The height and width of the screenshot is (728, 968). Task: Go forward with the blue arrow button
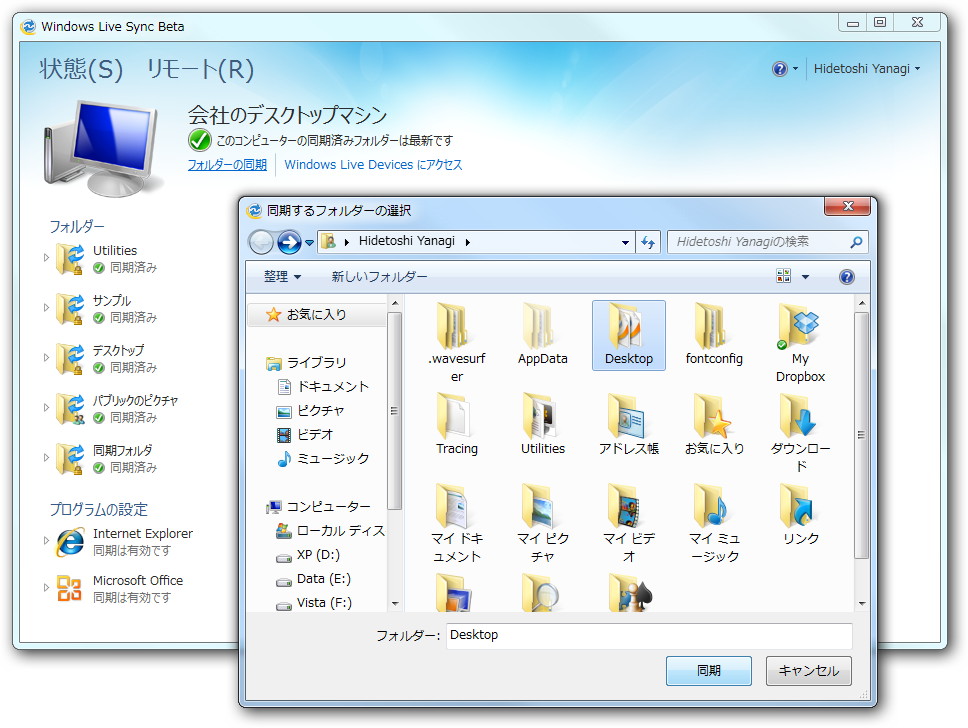(289, 242)
